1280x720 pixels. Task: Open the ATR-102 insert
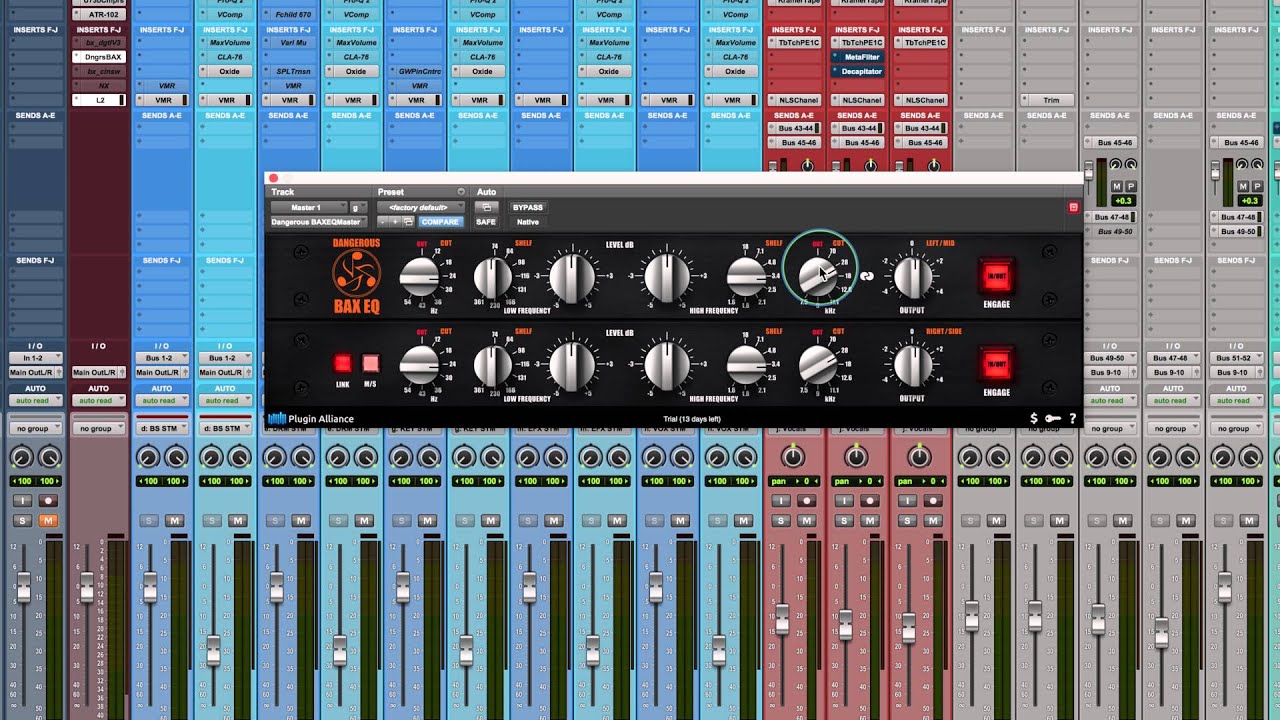[x=98, y=15]
